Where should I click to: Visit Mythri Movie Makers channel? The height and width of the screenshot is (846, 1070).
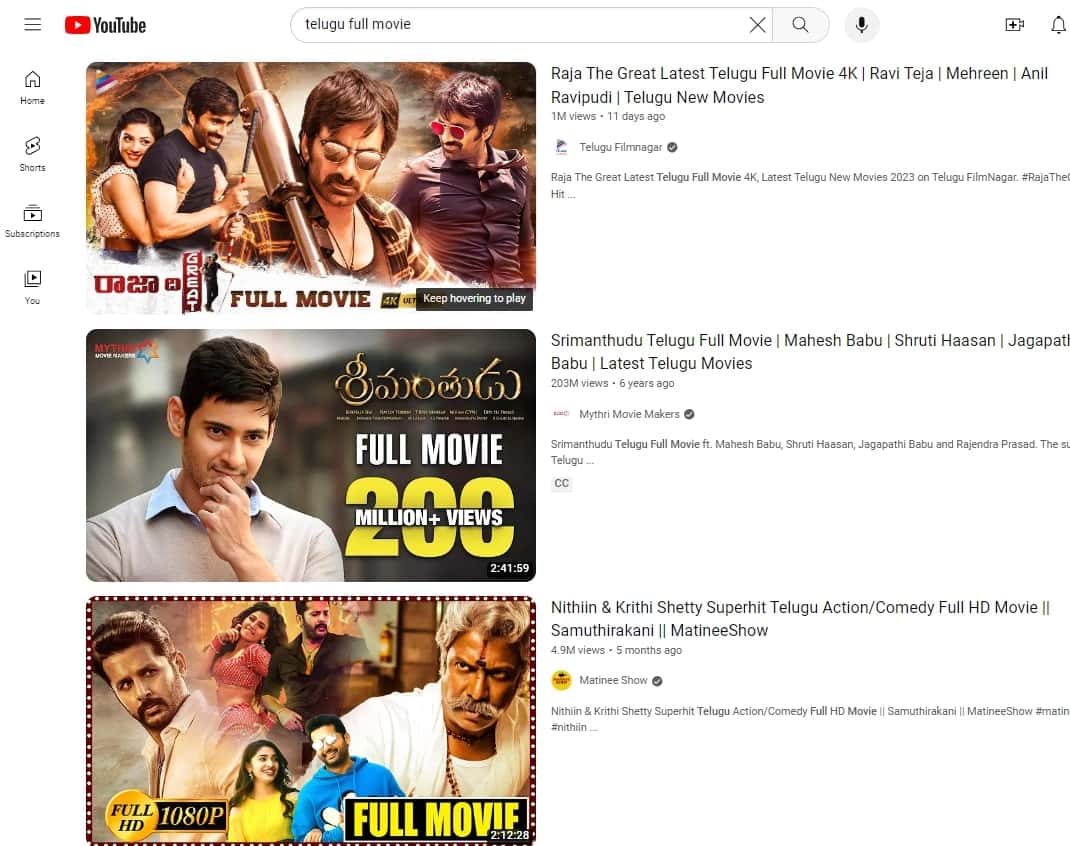tap(629, 414)
